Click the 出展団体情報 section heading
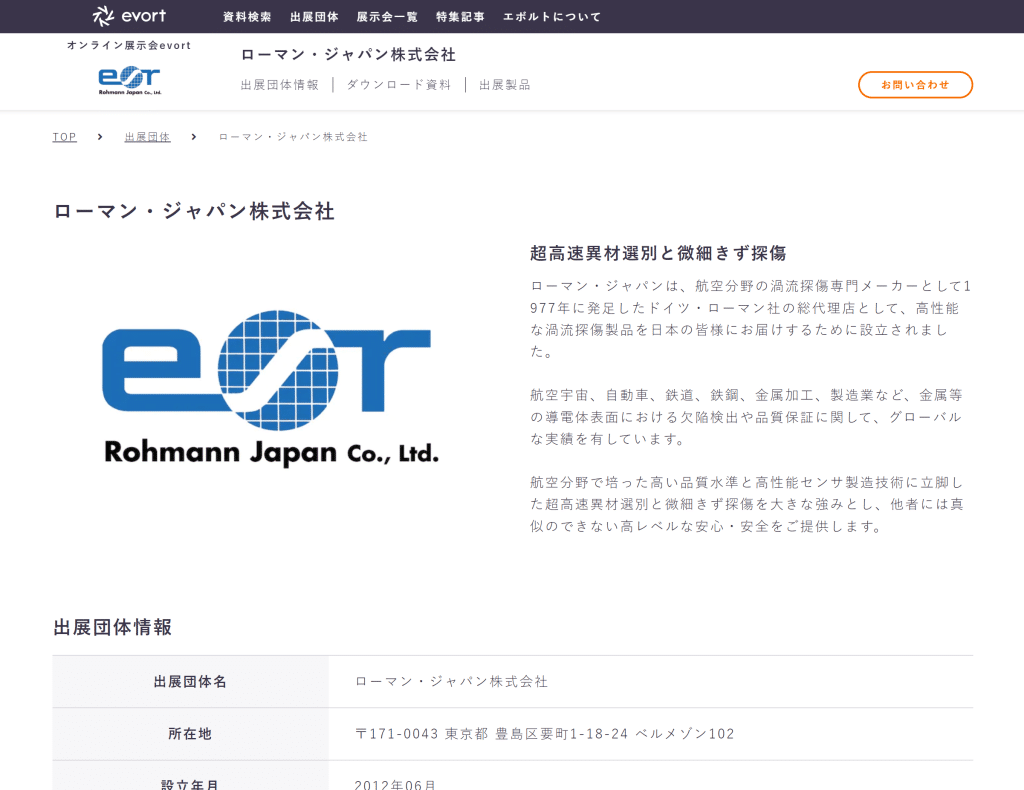 (x=112, y=627)
